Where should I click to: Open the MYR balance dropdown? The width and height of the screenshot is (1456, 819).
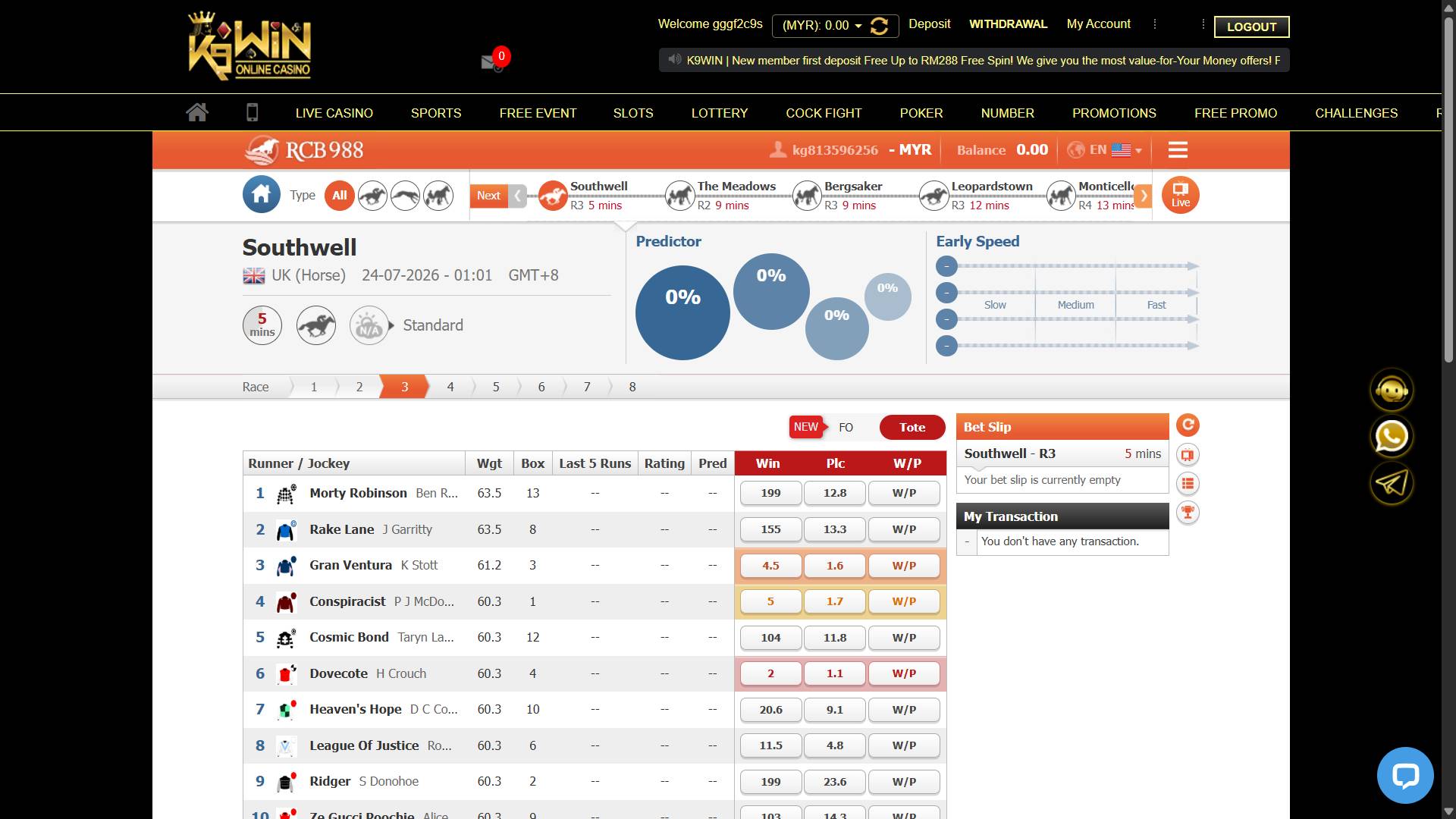(x=822, y=26)
